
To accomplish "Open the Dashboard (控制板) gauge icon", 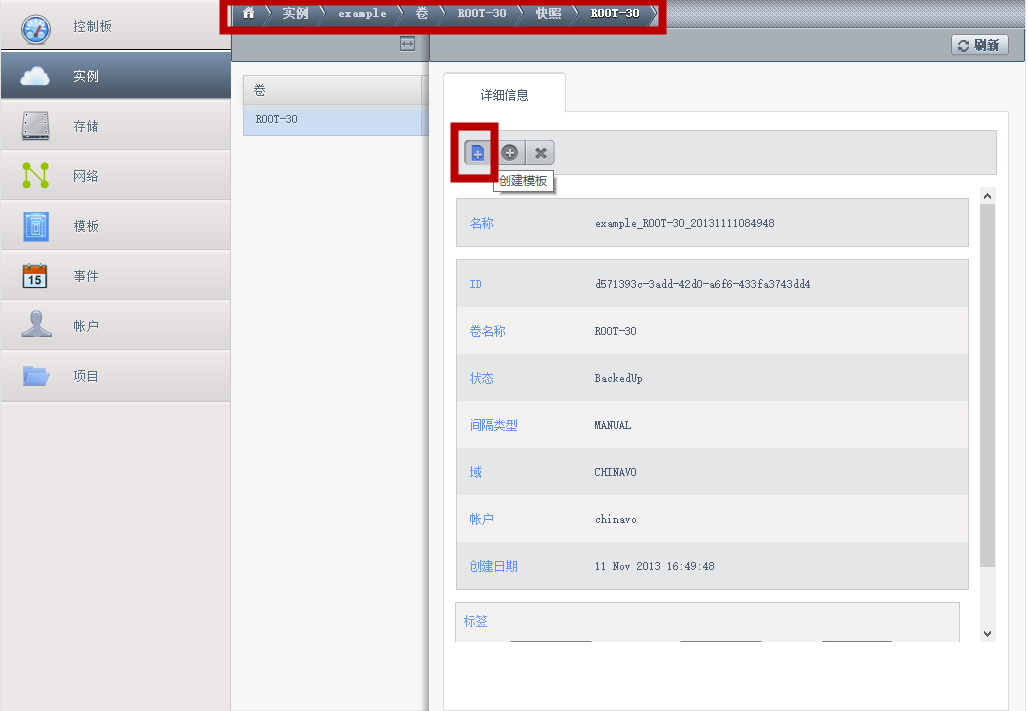I will click(x=35, y=29).
